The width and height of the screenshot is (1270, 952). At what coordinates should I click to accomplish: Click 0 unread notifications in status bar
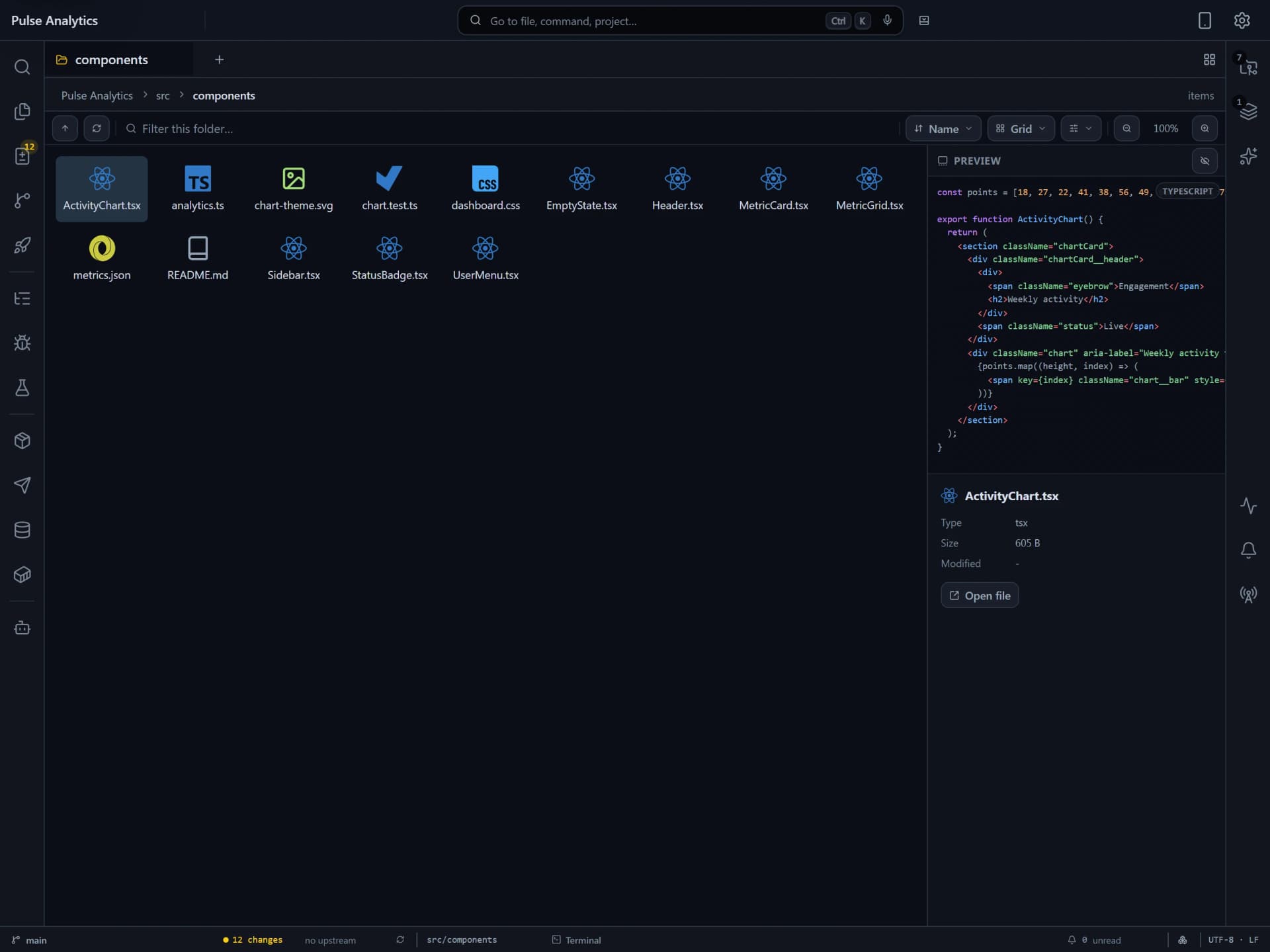point(1094,940)
